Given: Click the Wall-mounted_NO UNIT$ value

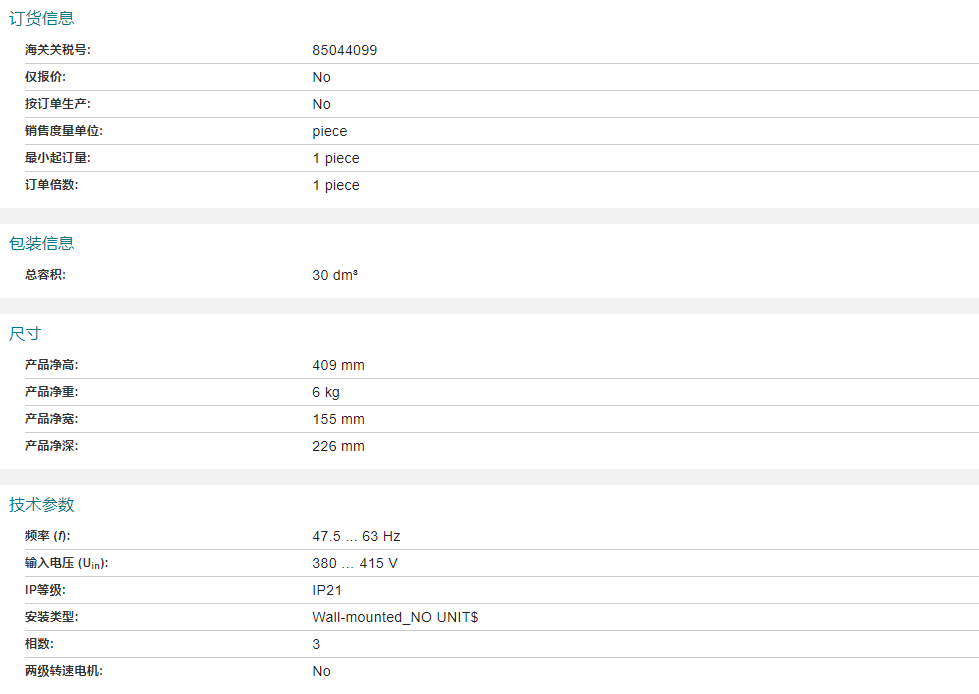Looking at the screenshot, I should [395, 617].
